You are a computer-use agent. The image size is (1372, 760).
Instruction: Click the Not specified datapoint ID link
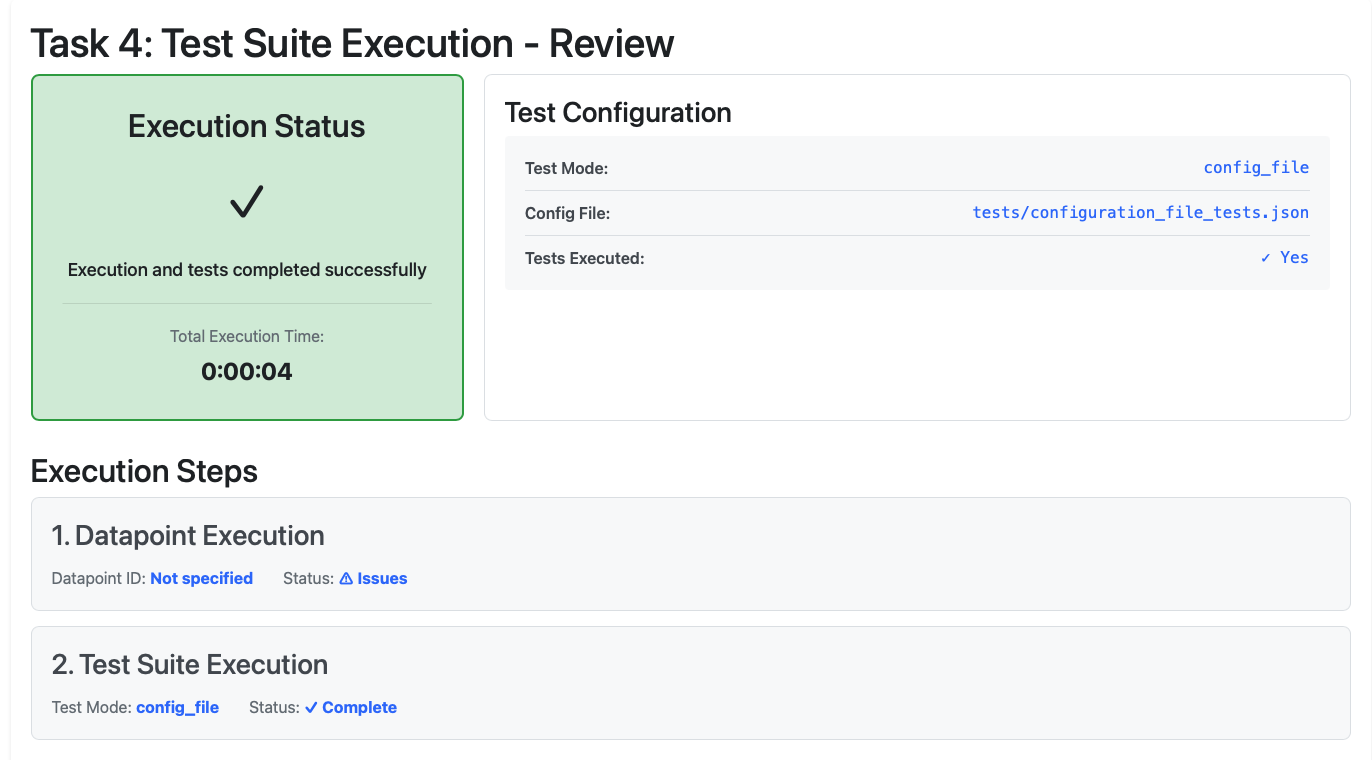201,578
